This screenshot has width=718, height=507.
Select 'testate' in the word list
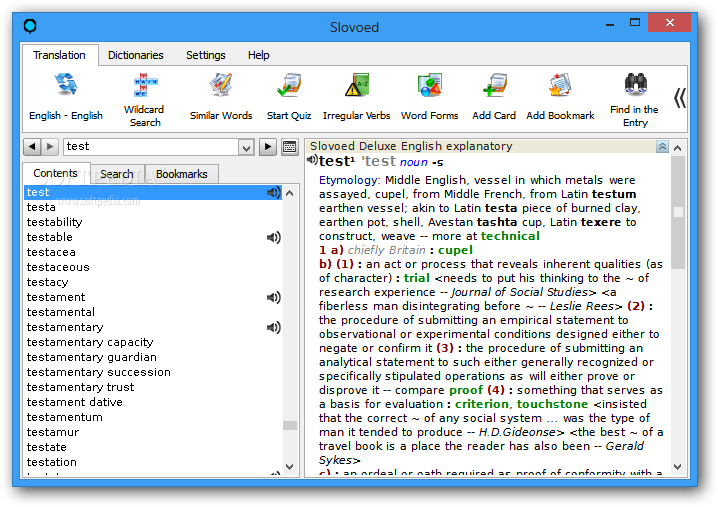(153, 447)
